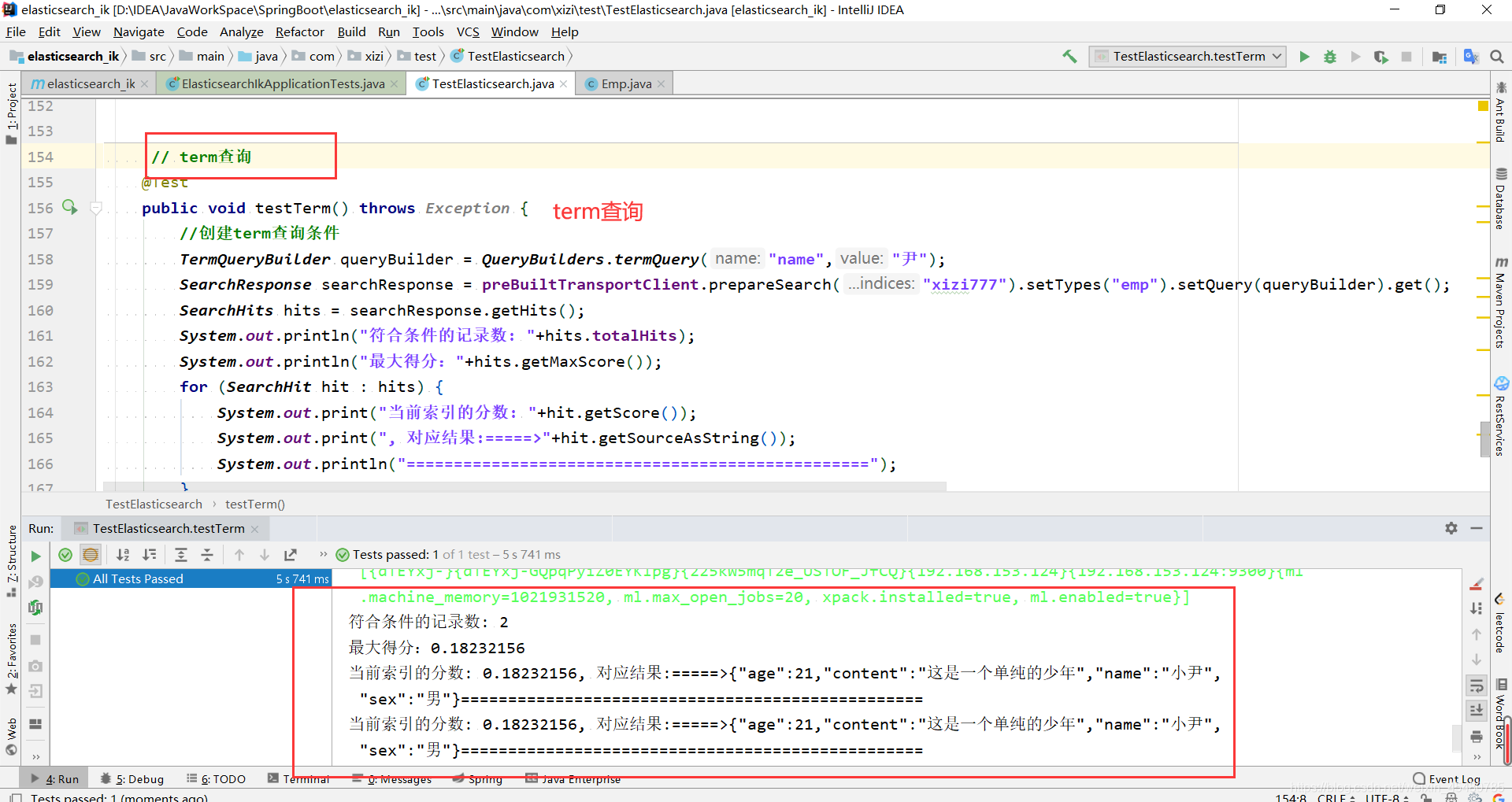Expand all test results icon
This screenshot has height=802, width=1512.
coord(181,554)
